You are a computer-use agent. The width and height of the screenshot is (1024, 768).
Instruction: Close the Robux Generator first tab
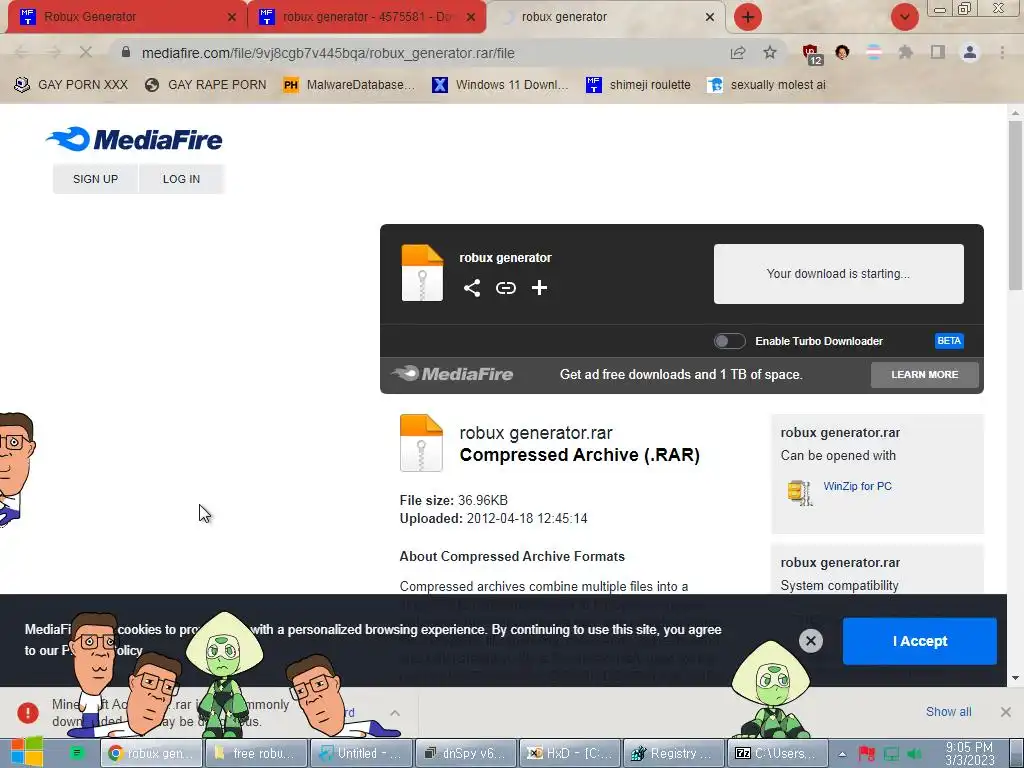pos(232,17)
